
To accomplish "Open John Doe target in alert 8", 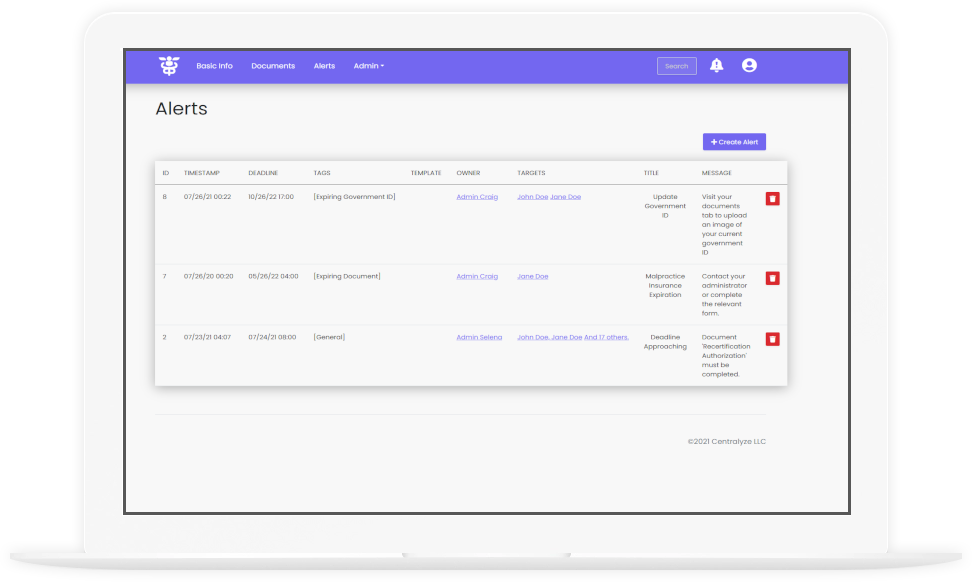I will click(532, 197).
